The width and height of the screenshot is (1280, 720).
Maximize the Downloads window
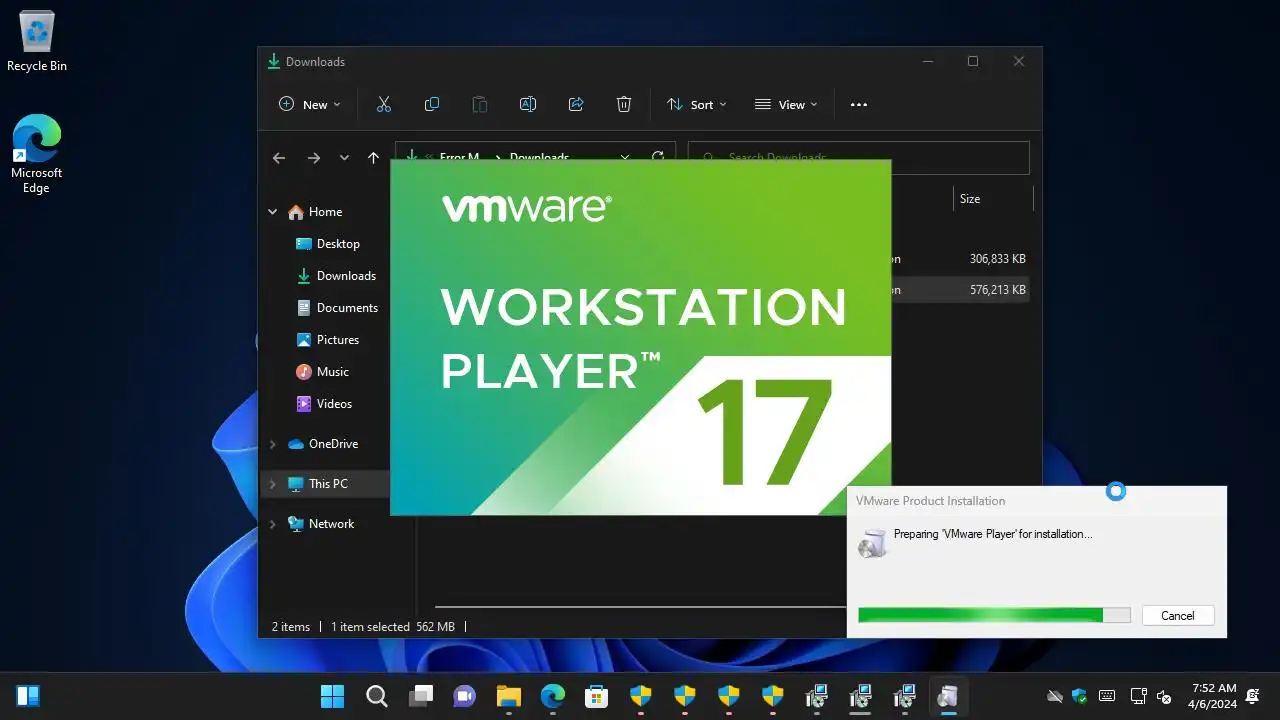pos(972,61)
